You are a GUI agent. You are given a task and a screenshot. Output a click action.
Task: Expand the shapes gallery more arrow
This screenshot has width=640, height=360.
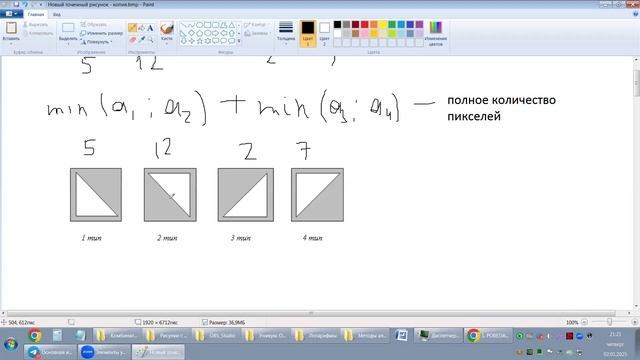pyautogui.click(x=239, y=41)
